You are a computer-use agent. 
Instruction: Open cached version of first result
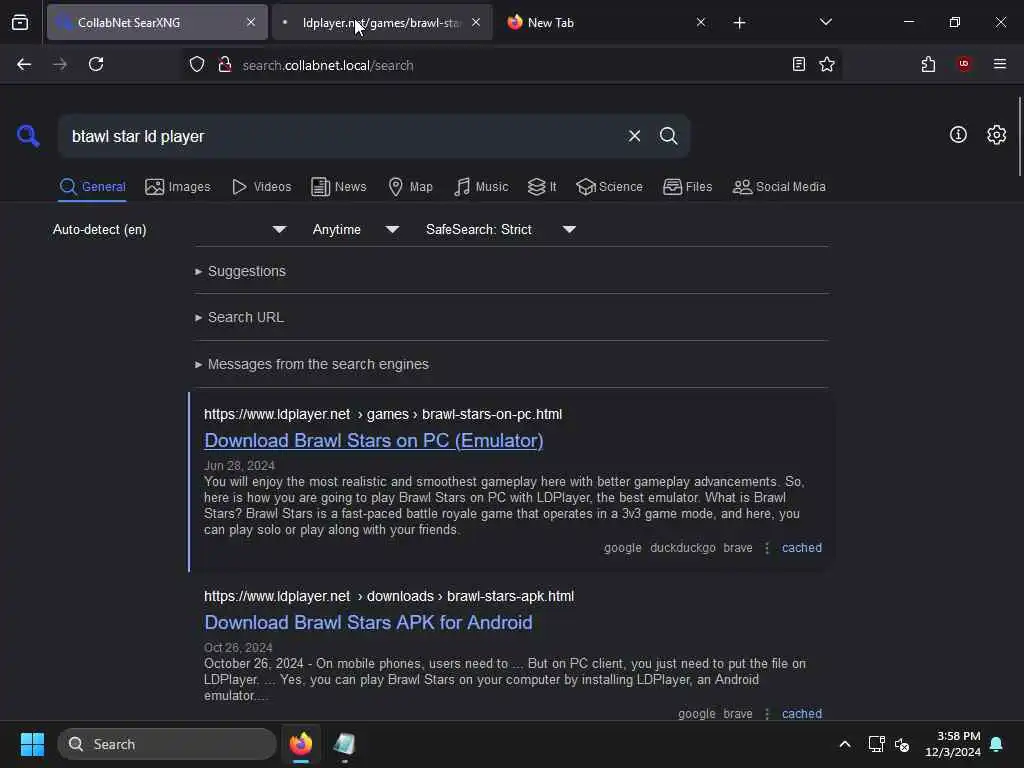tap(802, 548)
